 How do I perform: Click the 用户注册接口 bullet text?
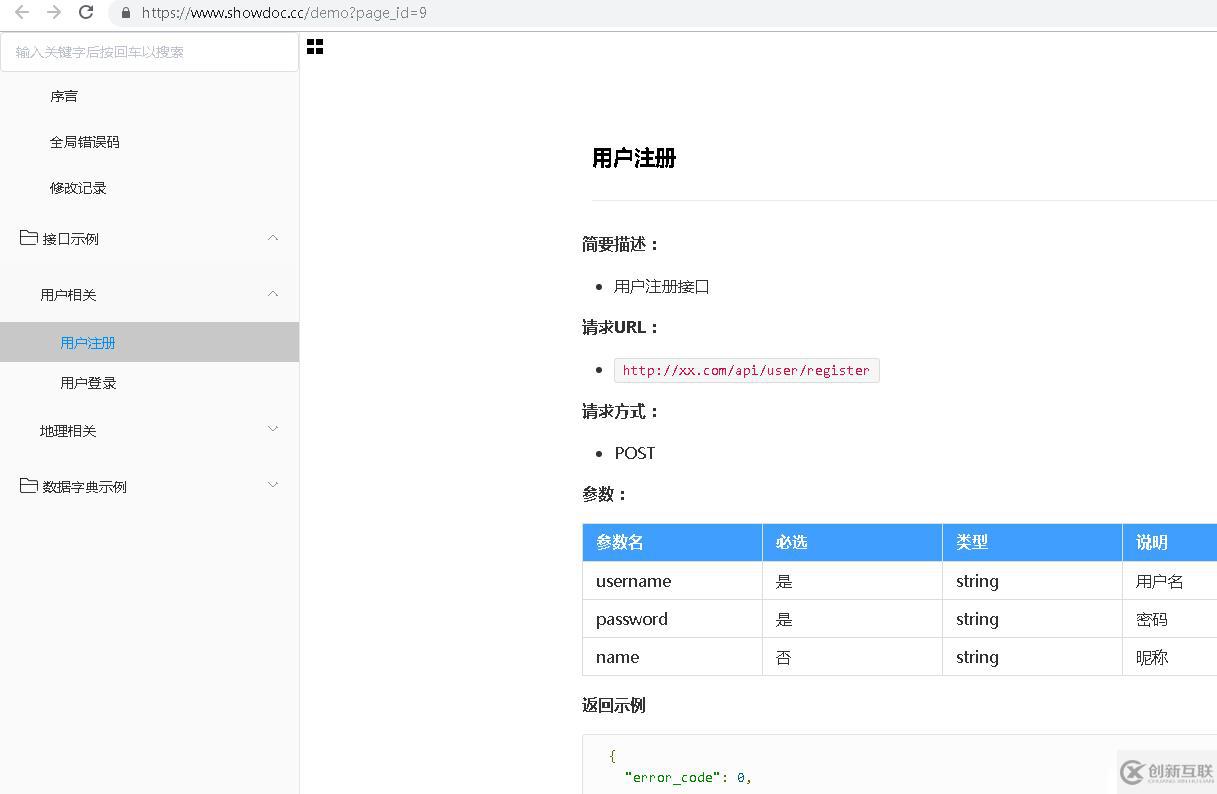point(662,287)
